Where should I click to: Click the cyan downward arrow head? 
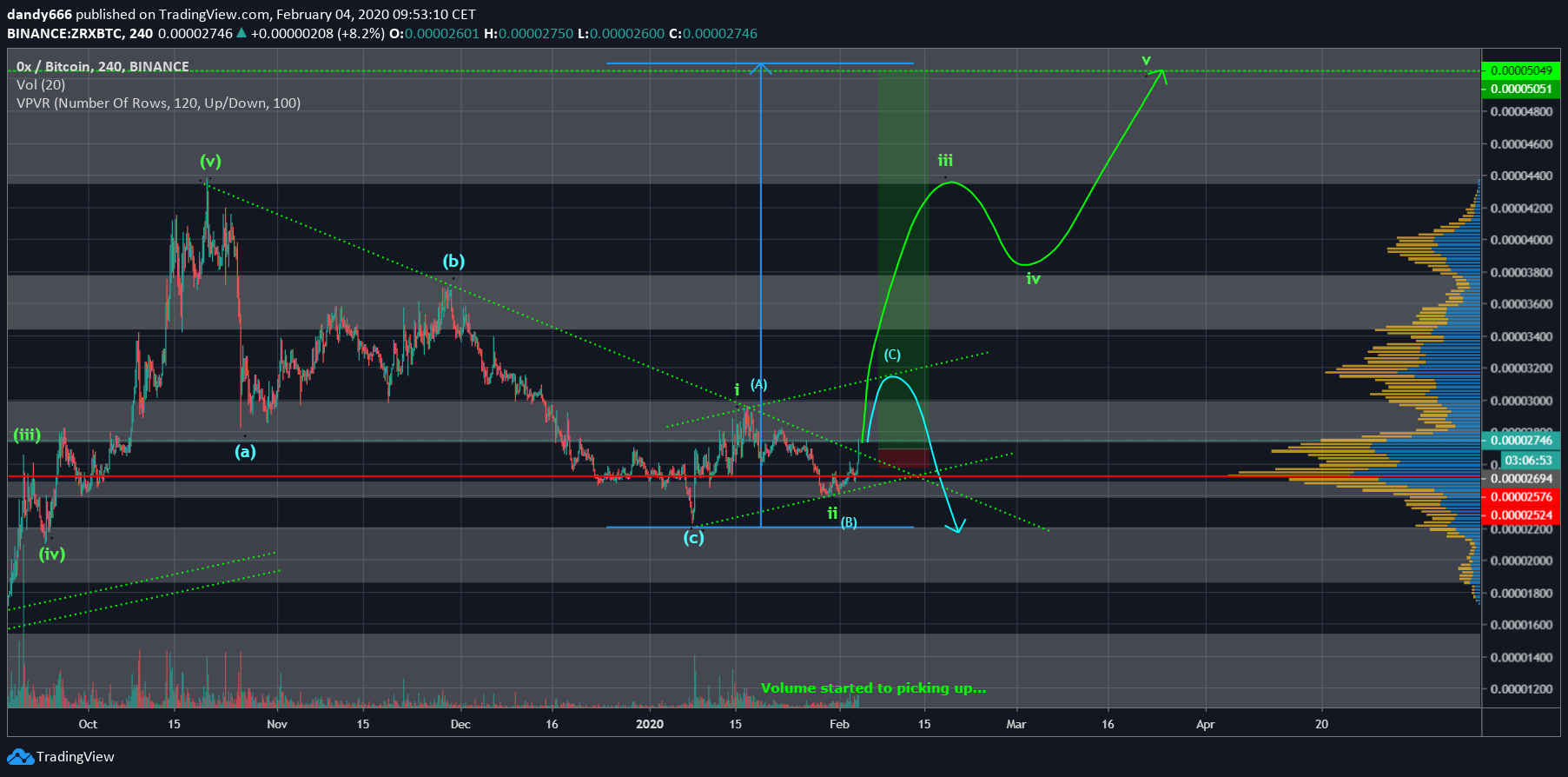click(956, 526)
